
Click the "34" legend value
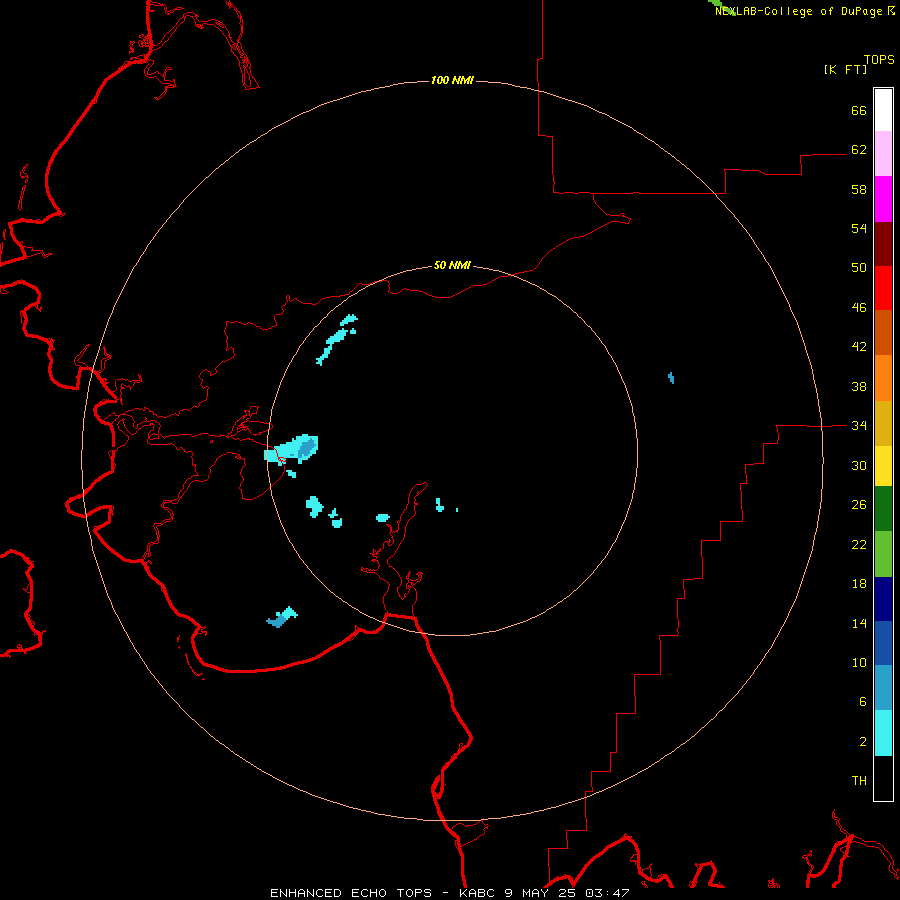(859, 425)
